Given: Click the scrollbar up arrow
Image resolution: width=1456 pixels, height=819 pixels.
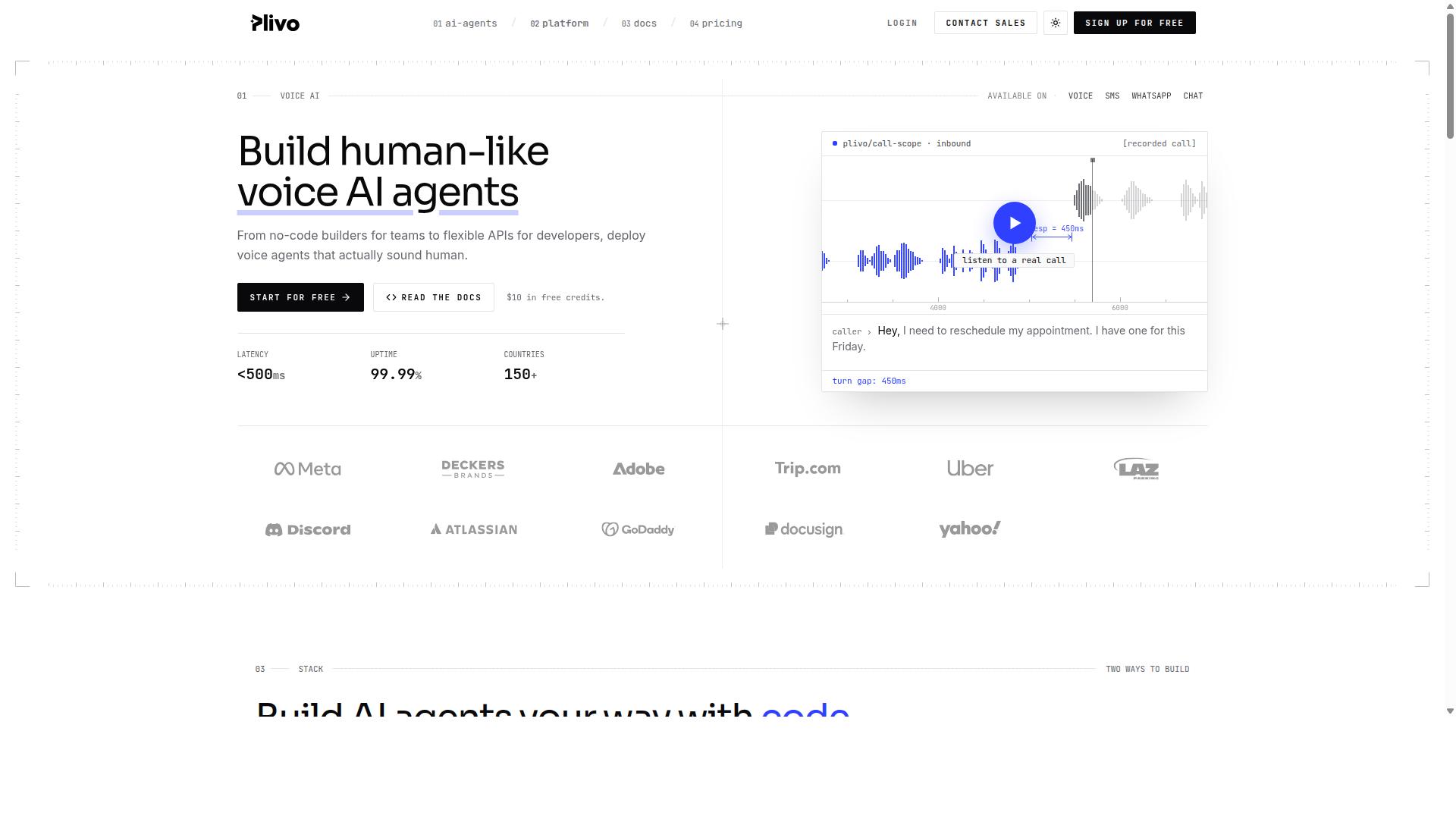Looking at the screenshot, I should pos(1450,5).
